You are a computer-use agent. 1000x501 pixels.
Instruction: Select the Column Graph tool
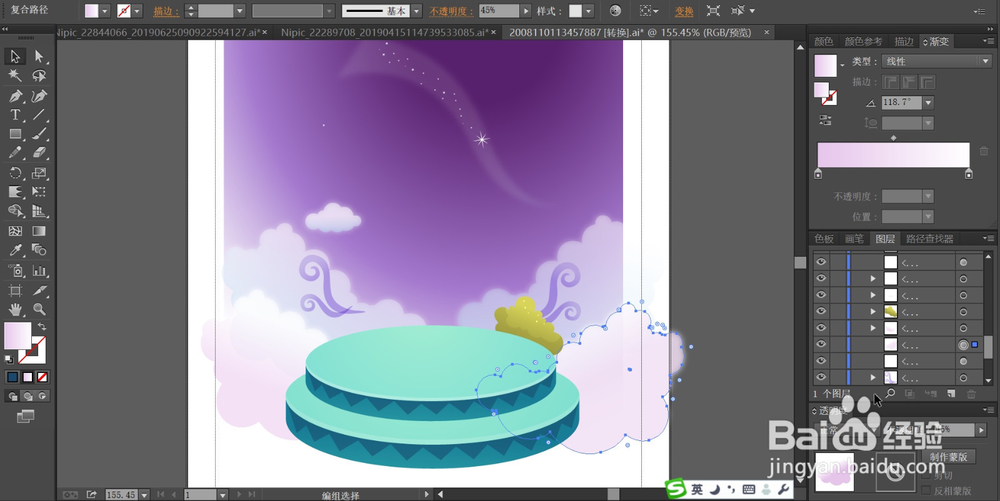[39, 270]
